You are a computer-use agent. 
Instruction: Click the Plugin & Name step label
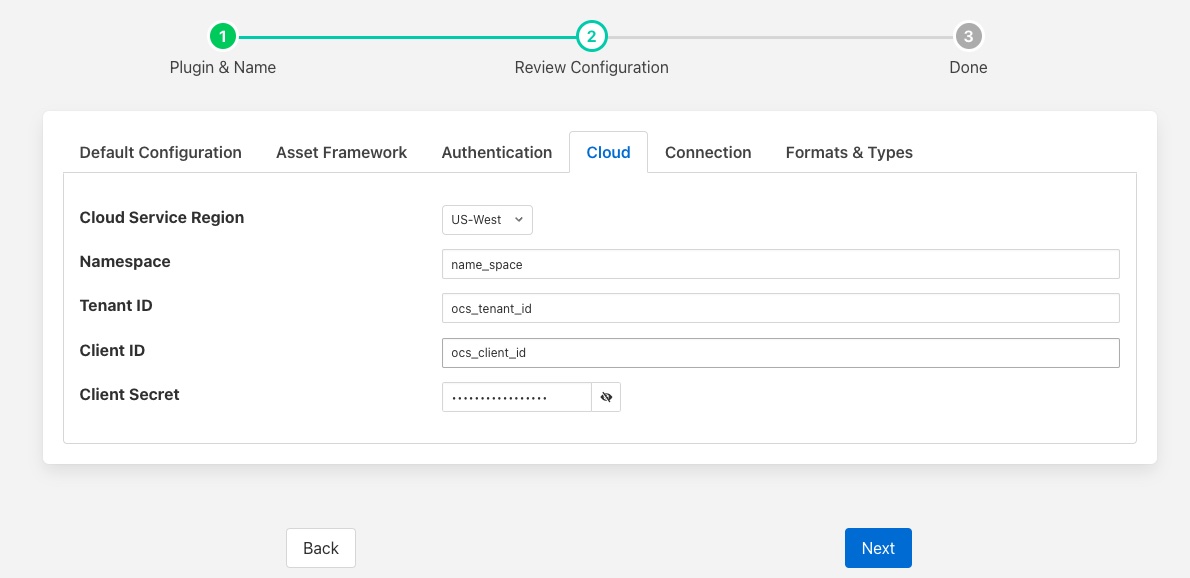tap(223, 68)
